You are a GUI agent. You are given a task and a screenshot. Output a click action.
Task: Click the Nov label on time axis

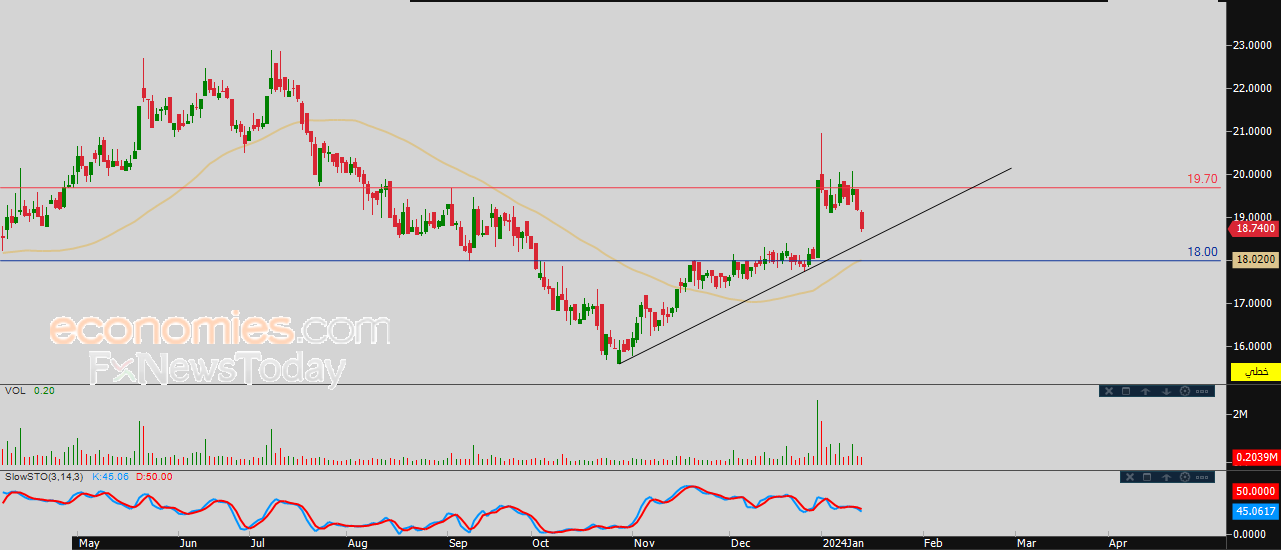tap(644, 543)
